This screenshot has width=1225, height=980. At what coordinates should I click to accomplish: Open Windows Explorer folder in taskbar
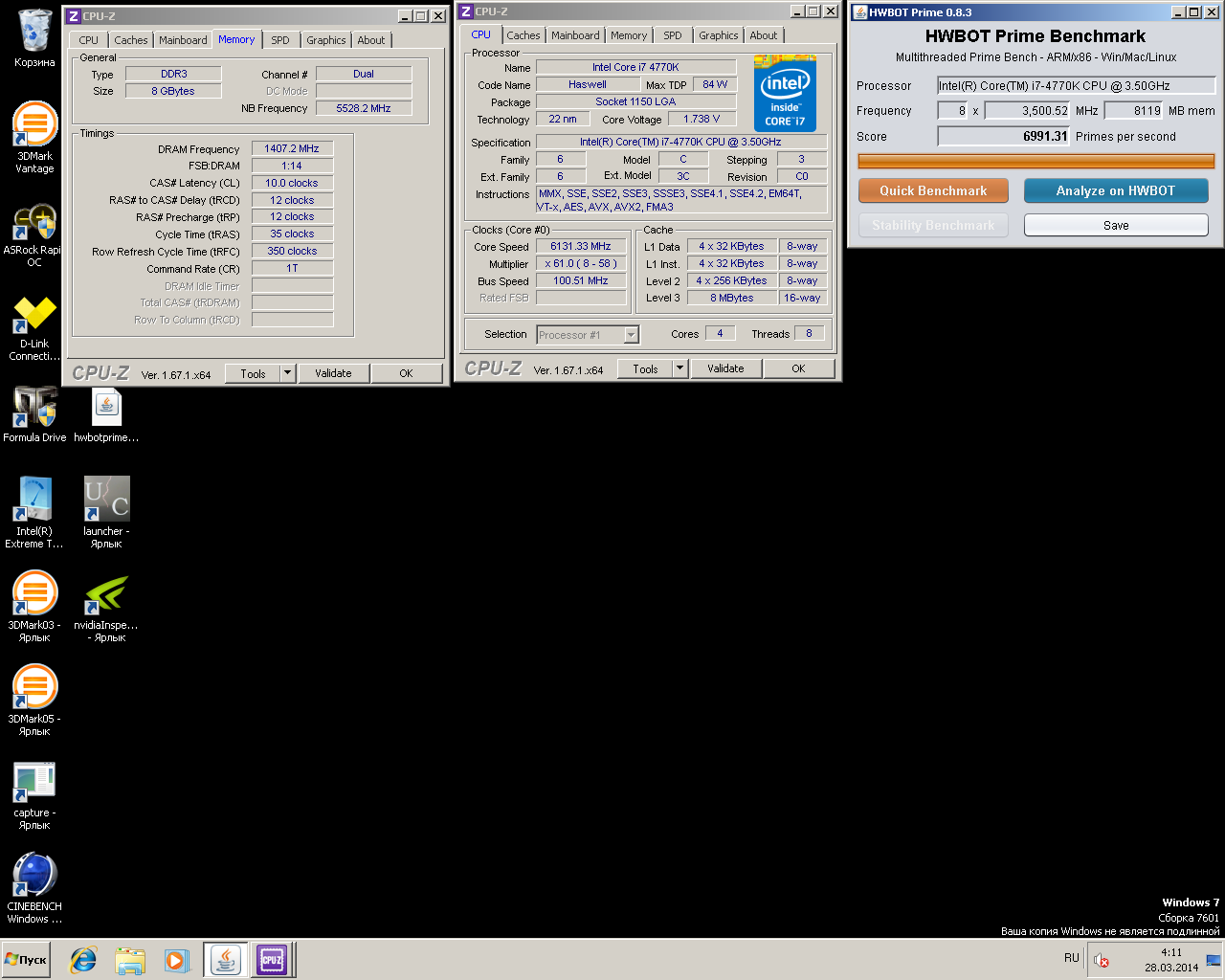pos(130,960)
